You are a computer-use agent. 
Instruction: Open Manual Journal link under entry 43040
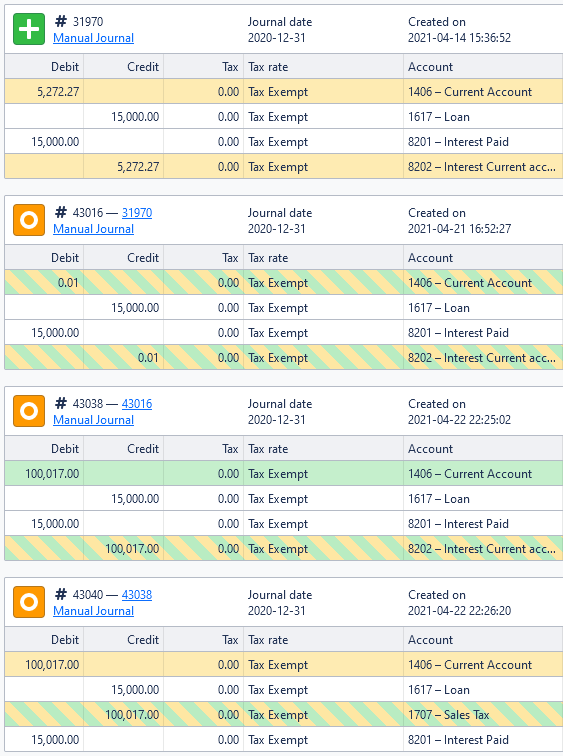tap(94, 611)
